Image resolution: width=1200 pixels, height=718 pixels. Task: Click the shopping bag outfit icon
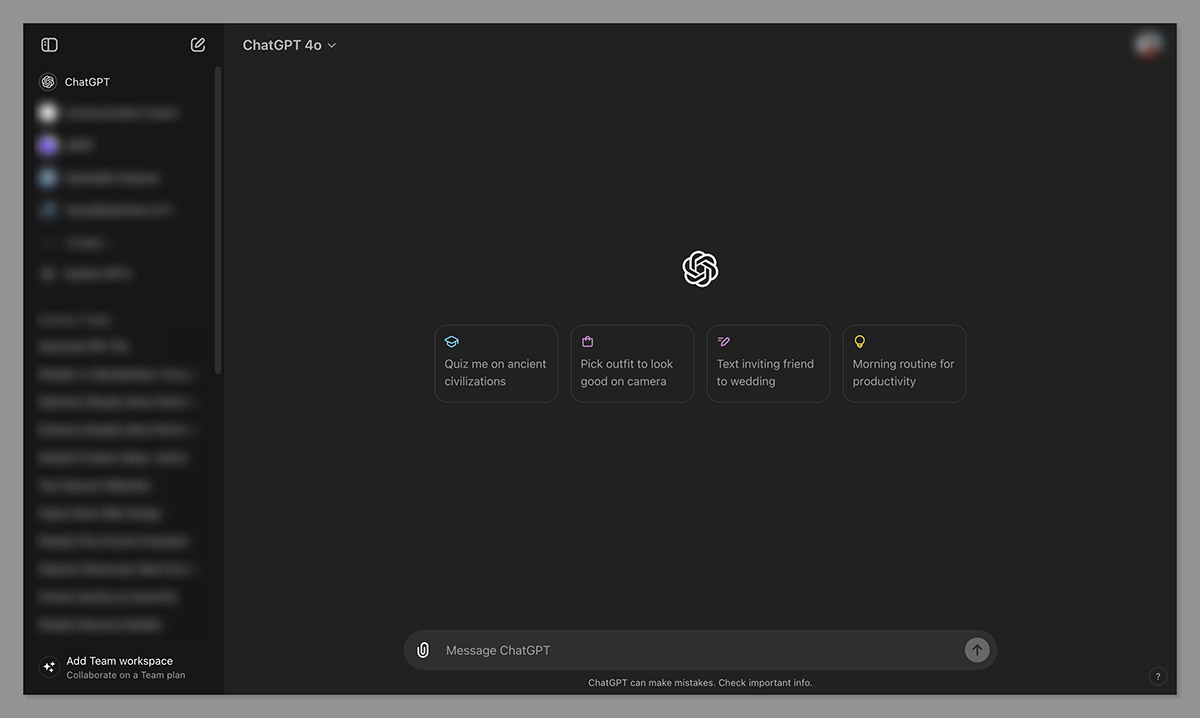588,342
